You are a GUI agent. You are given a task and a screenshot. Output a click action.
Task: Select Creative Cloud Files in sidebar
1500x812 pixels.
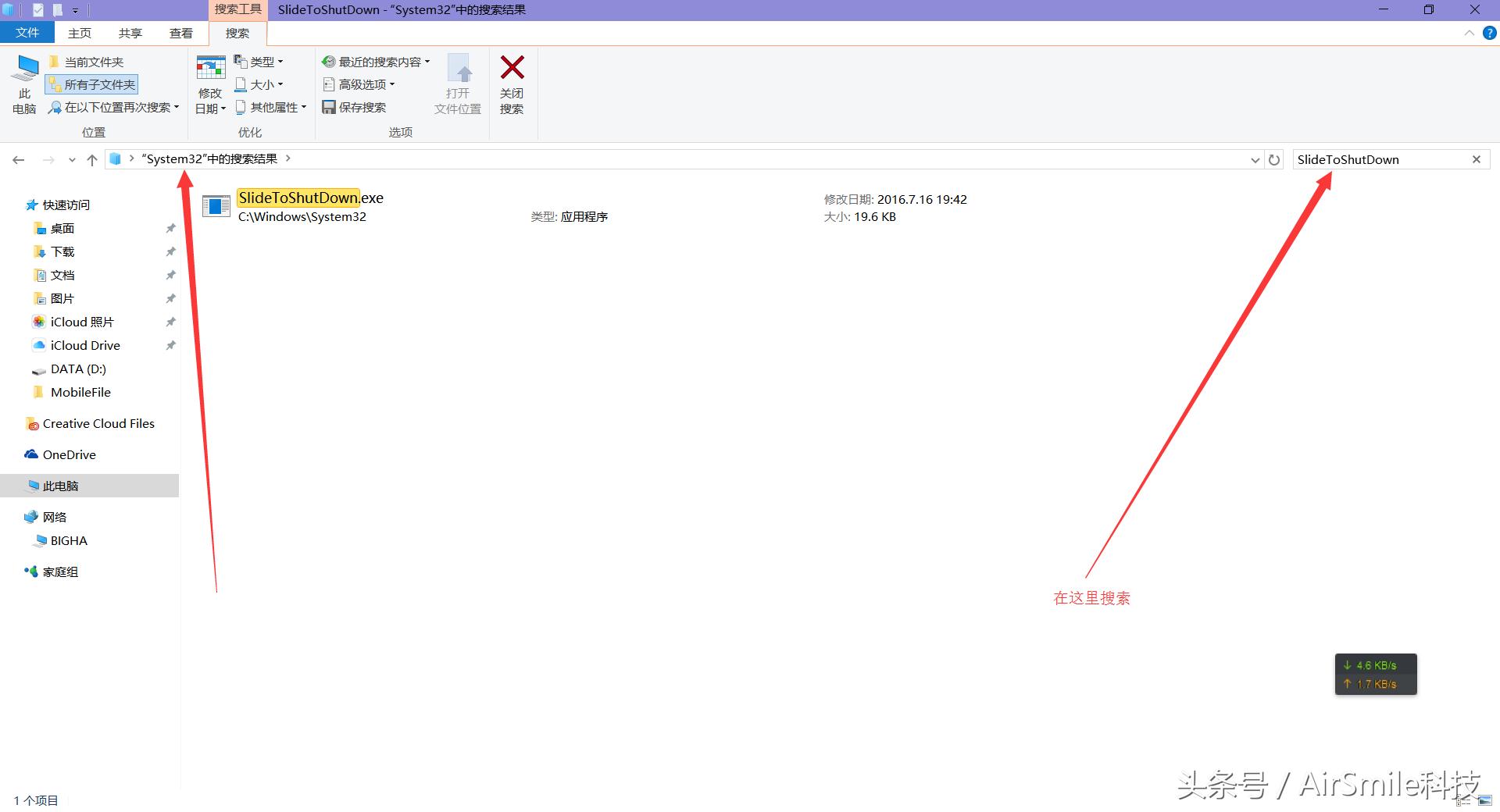pos(98,423)
